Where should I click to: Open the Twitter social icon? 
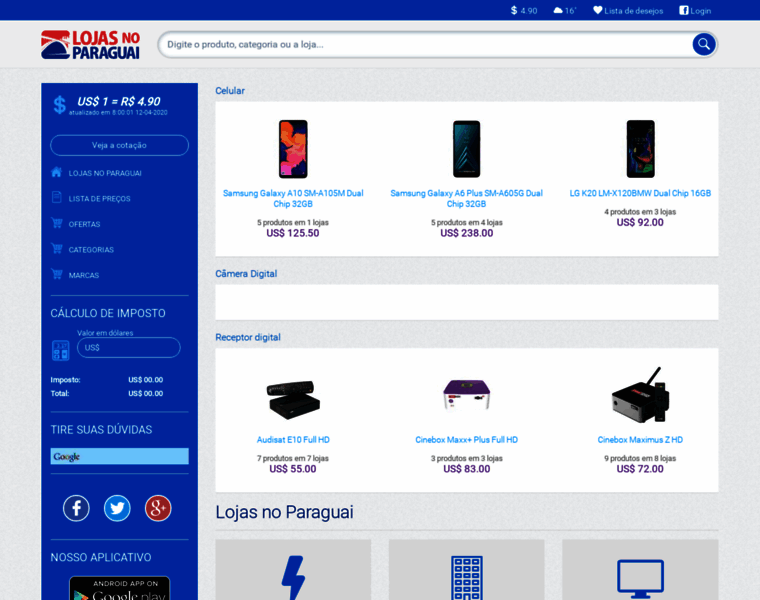(x=117, y=508)
